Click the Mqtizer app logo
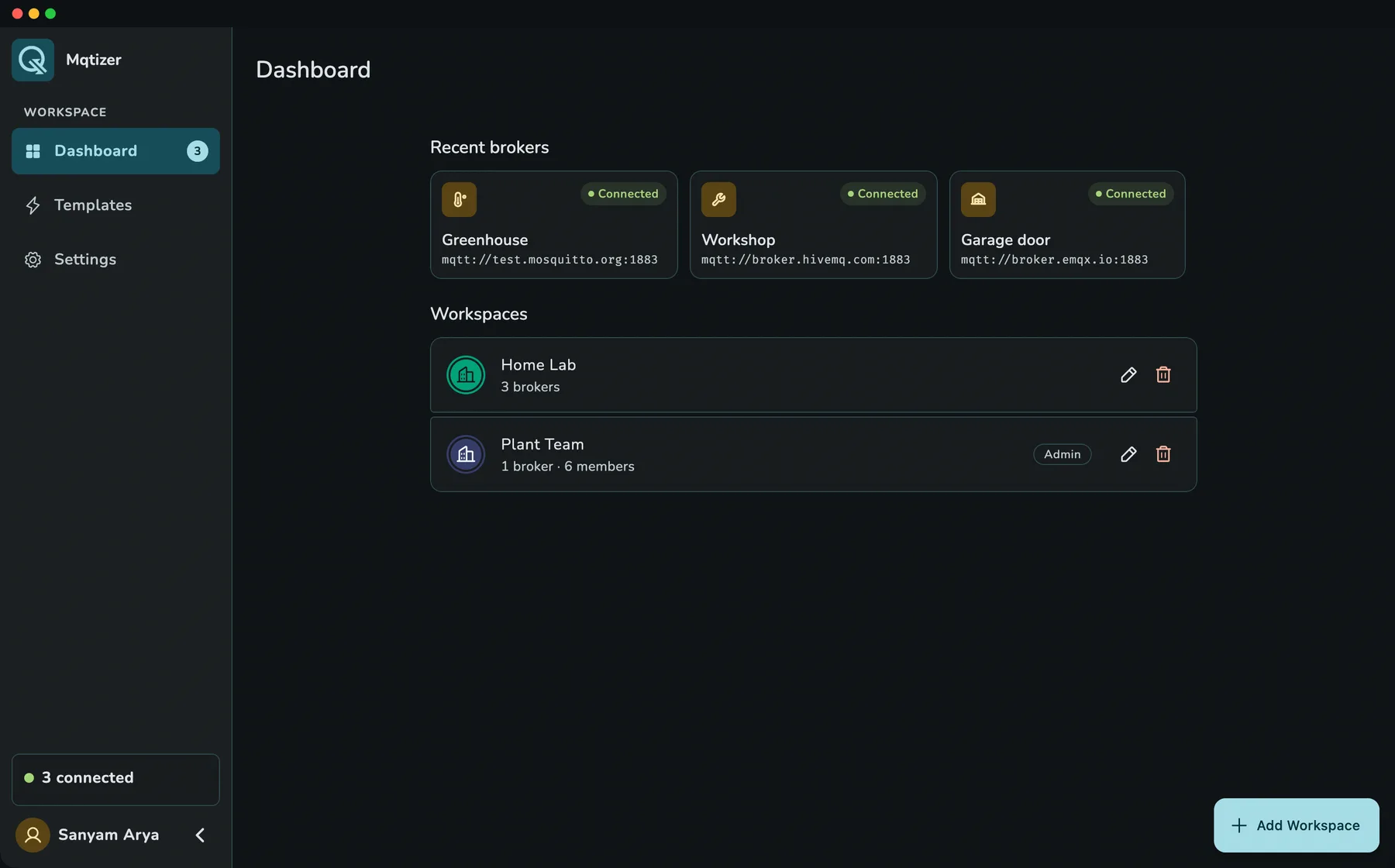The height and width of the screenshot is (868, 1395). [x=33, y=60]
